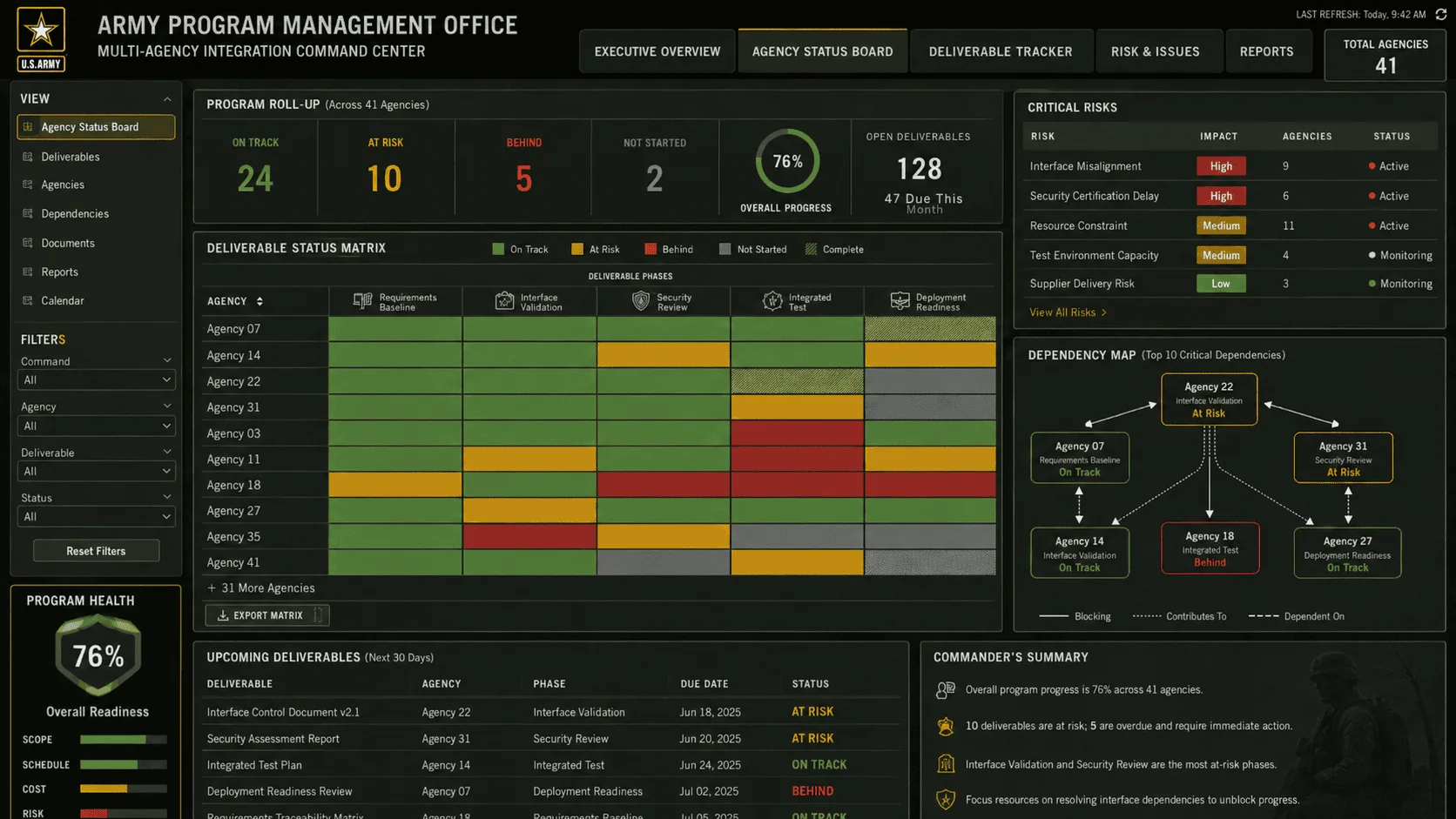Click the Agency 22 Interface Validation dependency node
Viewport: 1456px width, 819px height.
[1209, 399]
